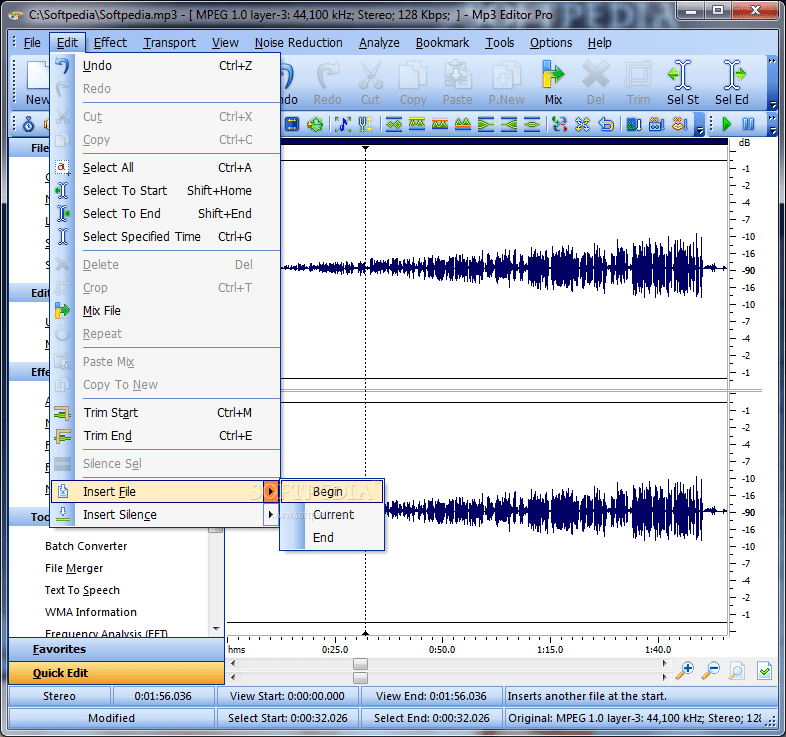This screenshot has width=786, height=737.
Task: Choose Mix File in the Edit menu
Action: coord(165,311)
